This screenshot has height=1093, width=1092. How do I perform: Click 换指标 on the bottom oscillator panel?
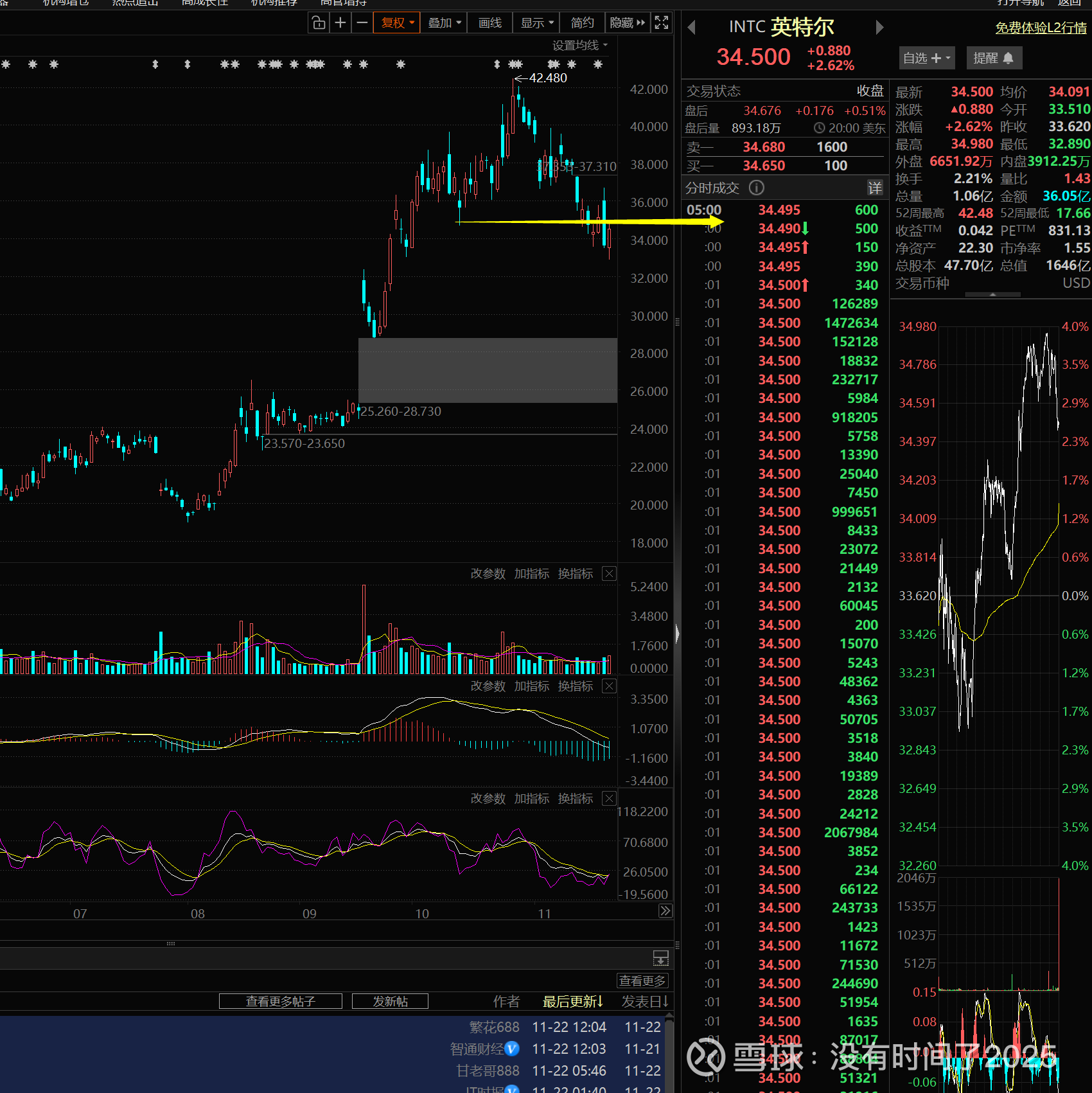pyautogui.click(x=576, y=799)
